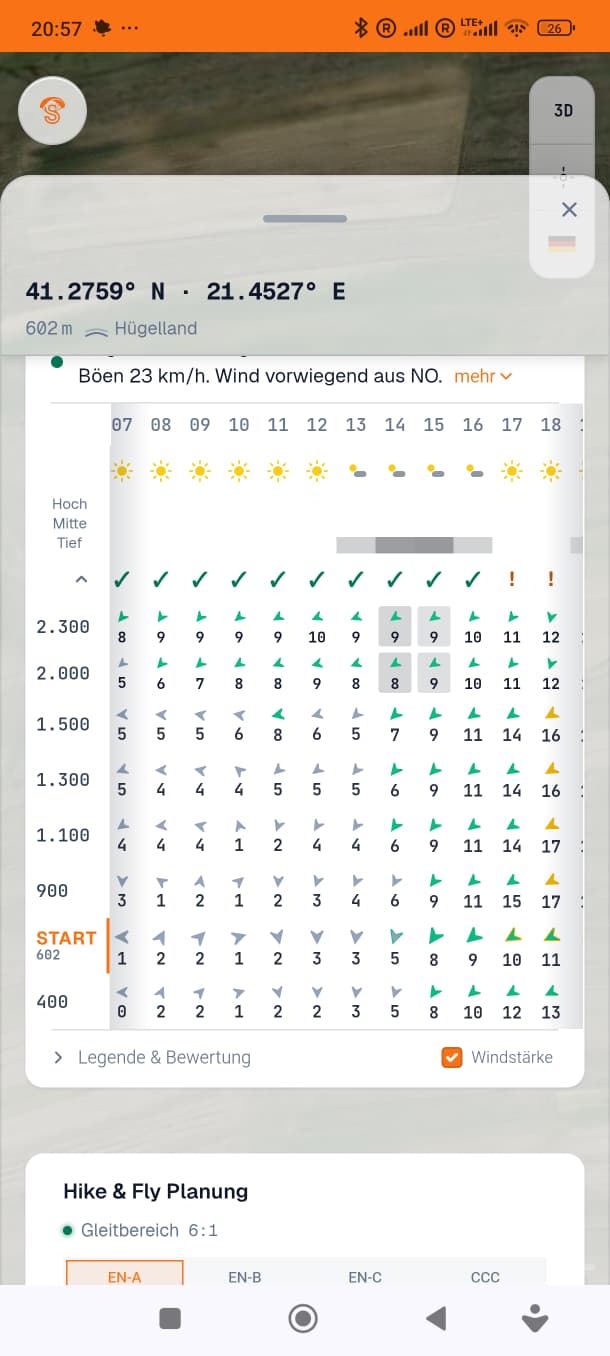The image size is (610, 1356).
Task: Select the highlighted 2.300 cell at hour 14
Action: pyautogui.click(x=395, y=626)
